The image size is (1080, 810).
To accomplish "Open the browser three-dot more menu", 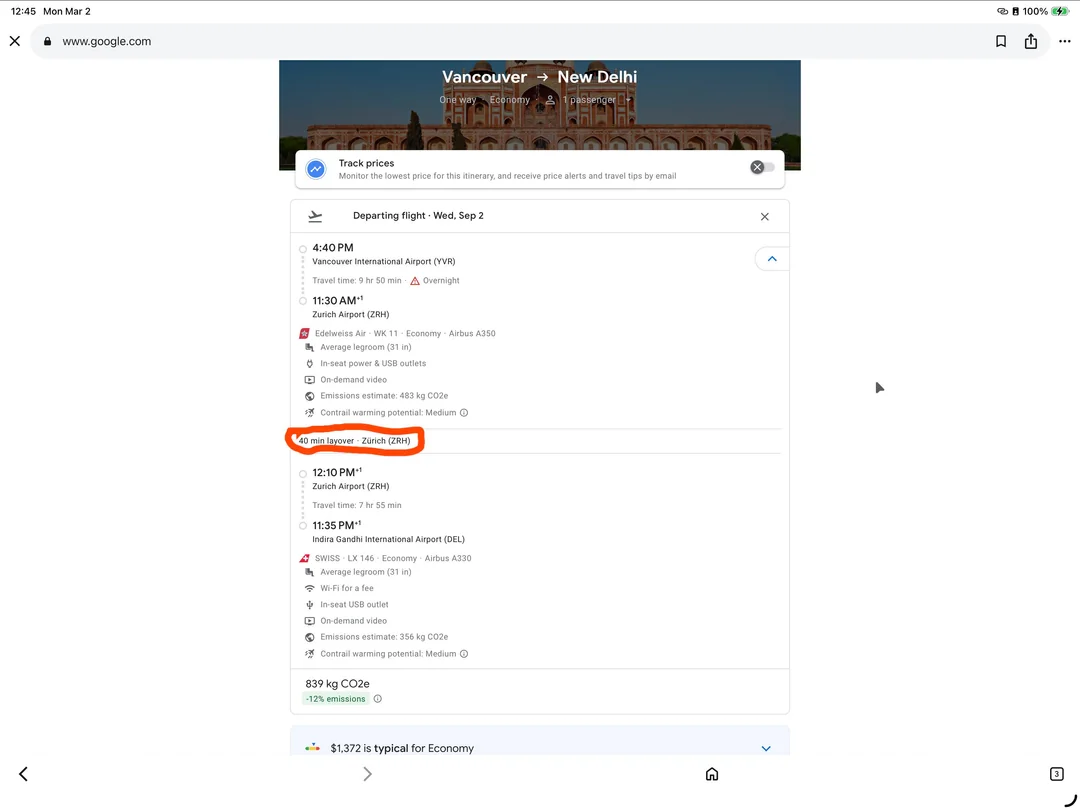I will [1063, 41].
